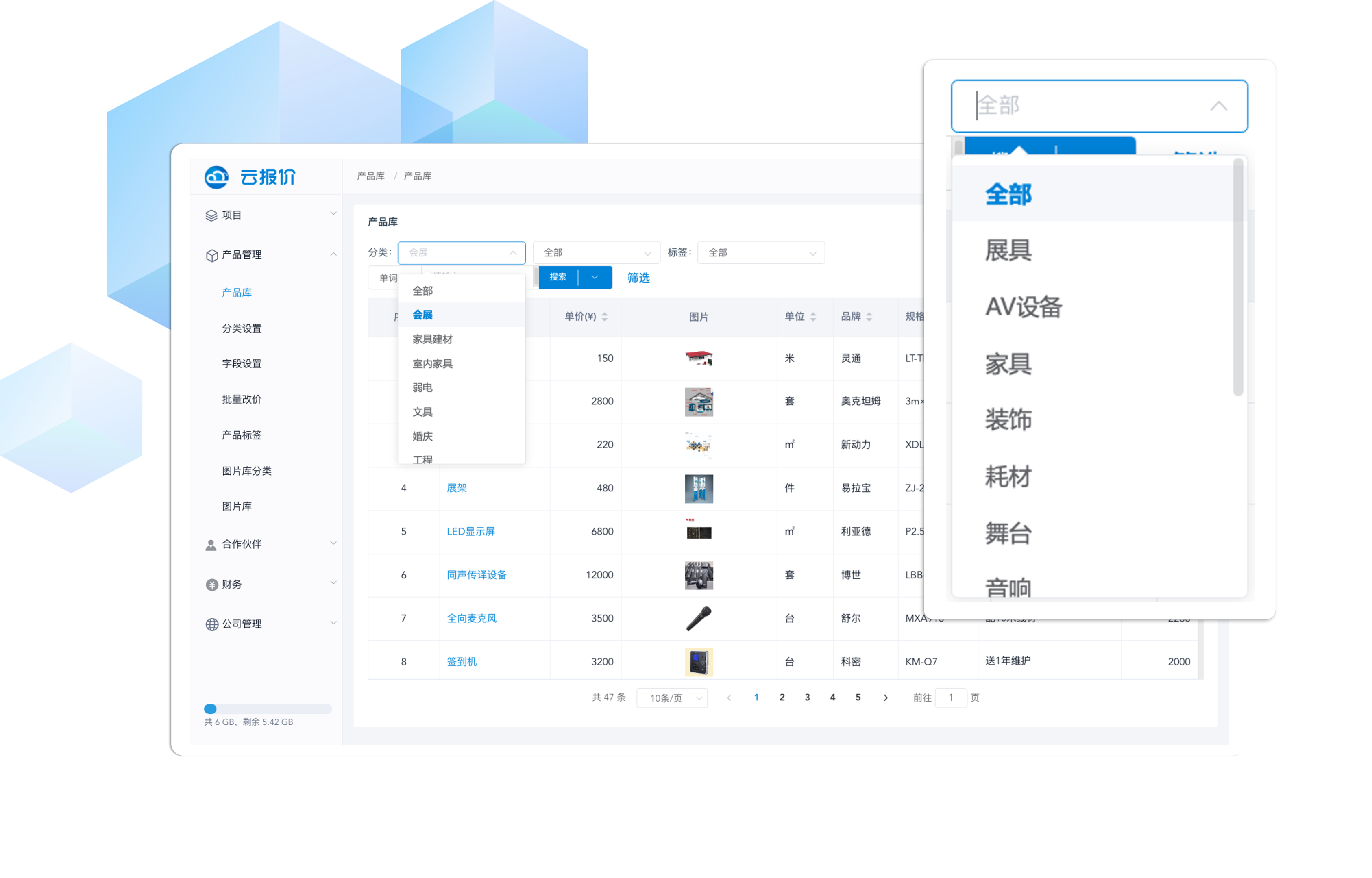The image size is (1372, 878).
Task: Click the 项目 layers icon in sidebar
Action: 211,215
